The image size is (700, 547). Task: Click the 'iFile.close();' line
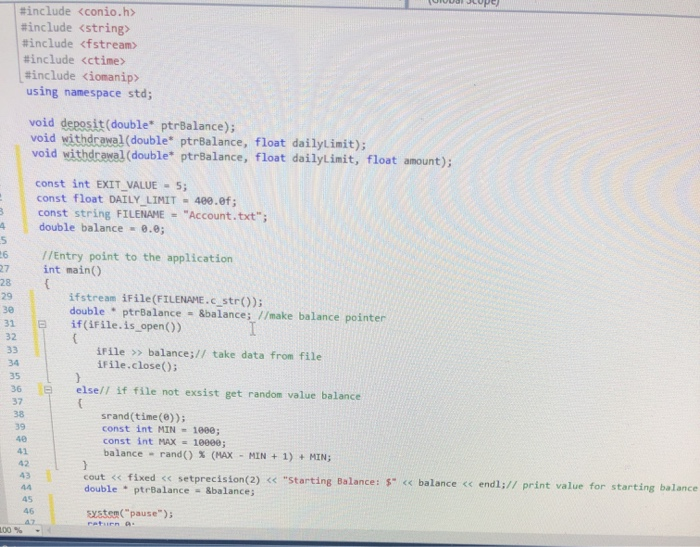[x=137, y=365]
